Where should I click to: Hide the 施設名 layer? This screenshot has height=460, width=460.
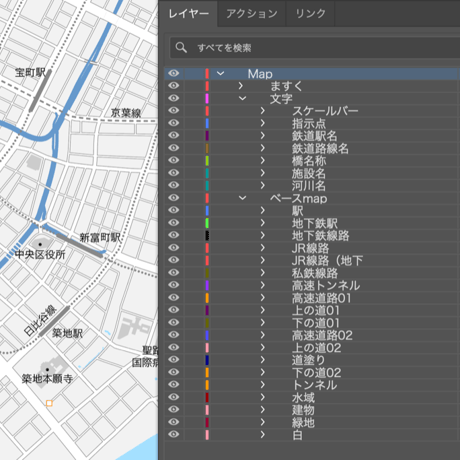[x=174, y=173]
